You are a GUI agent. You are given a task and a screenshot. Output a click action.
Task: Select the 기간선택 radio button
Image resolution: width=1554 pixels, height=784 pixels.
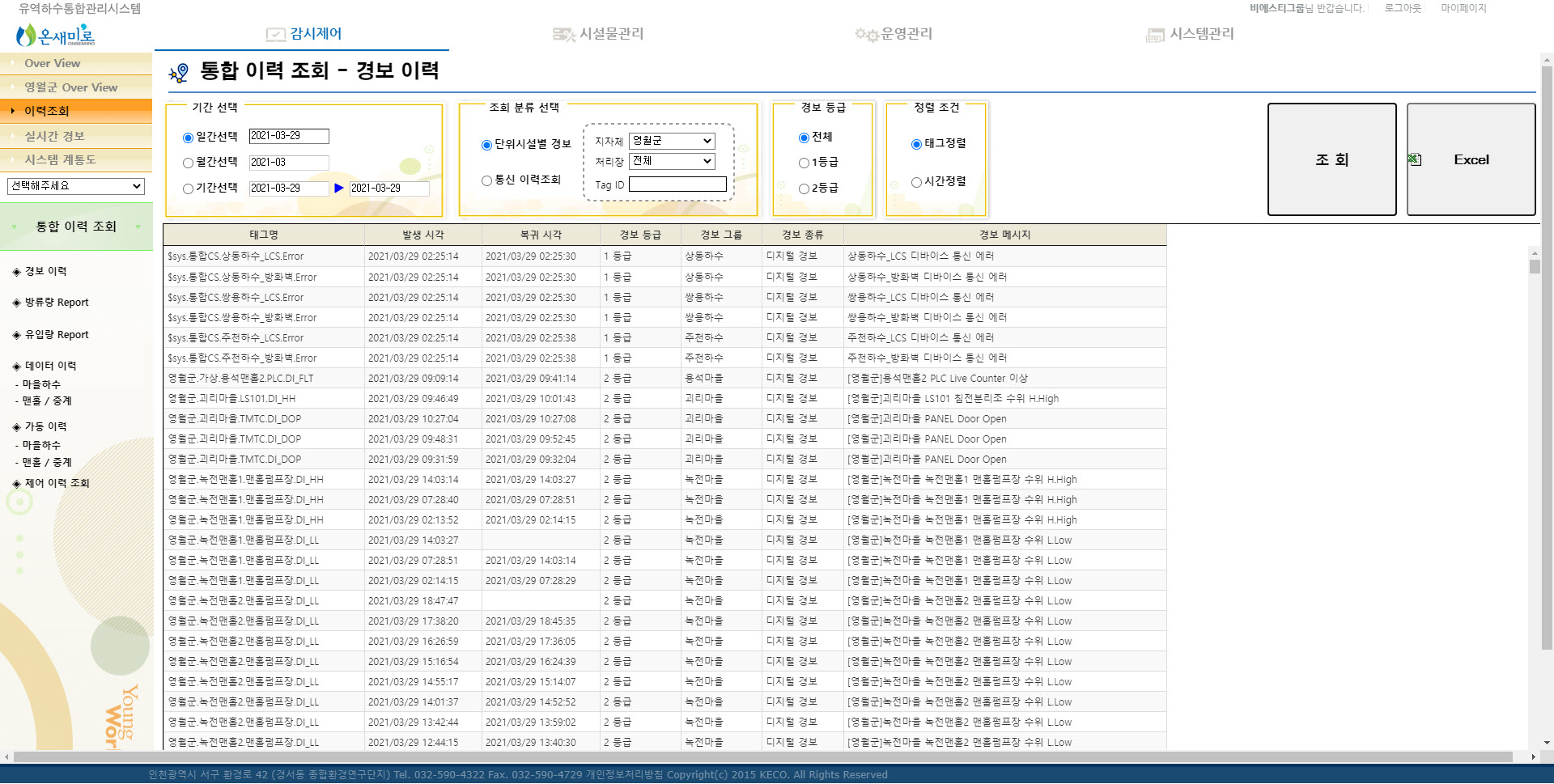point(188,189)
